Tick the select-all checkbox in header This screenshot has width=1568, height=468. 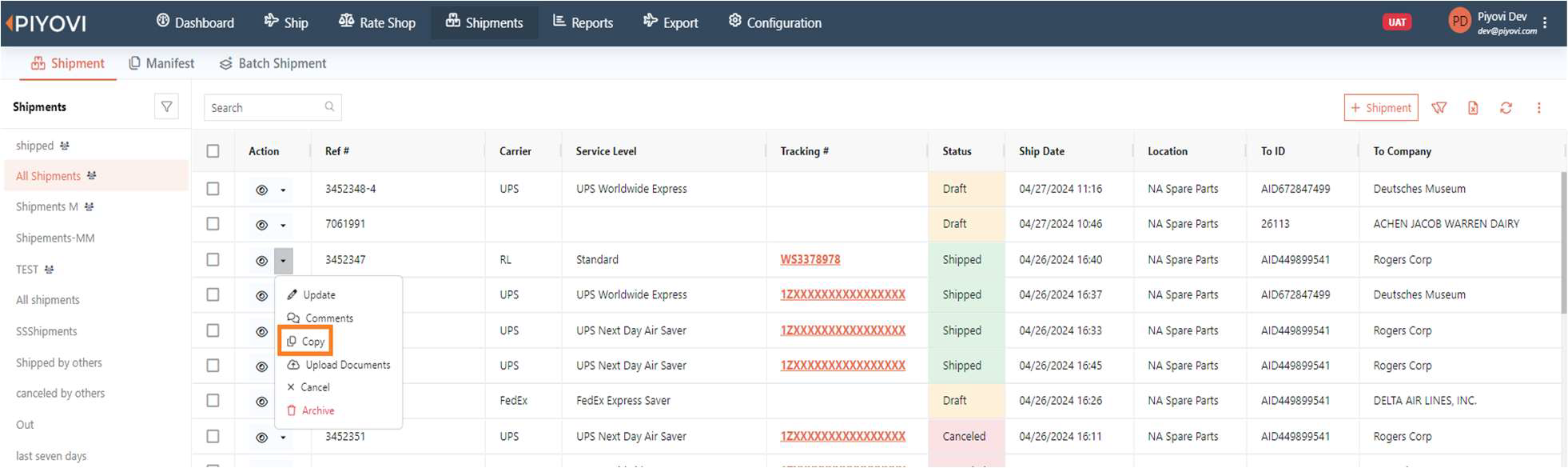[x=213, y=151]
